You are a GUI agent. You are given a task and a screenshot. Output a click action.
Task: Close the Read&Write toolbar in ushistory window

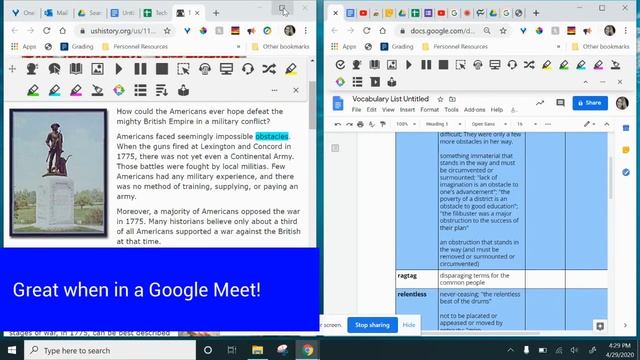296,90
